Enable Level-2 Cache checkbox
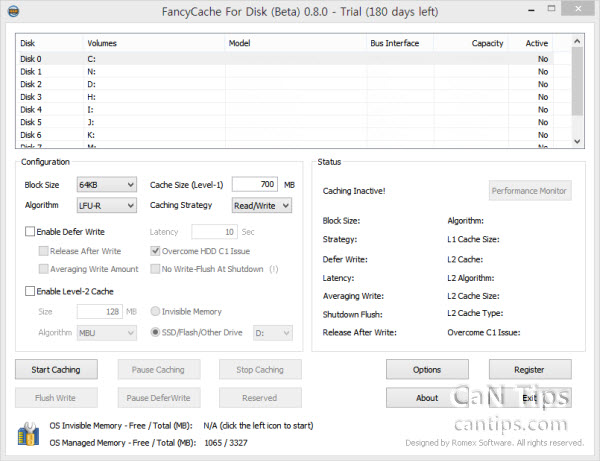Viewport: 600px width, 461px height. pyautogui.click(x=30, y=291)
